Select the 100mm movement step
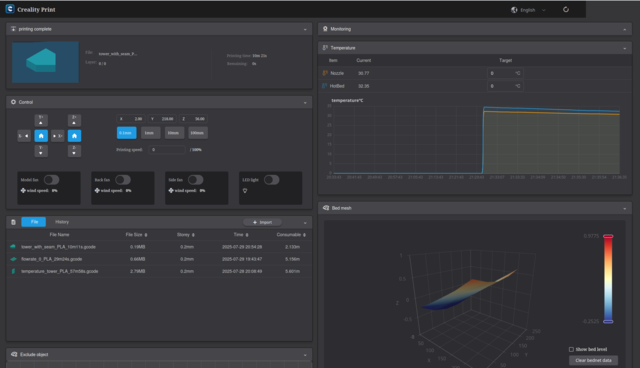The width and height of the screenshot is (640, 368). [x=198, y=133]
